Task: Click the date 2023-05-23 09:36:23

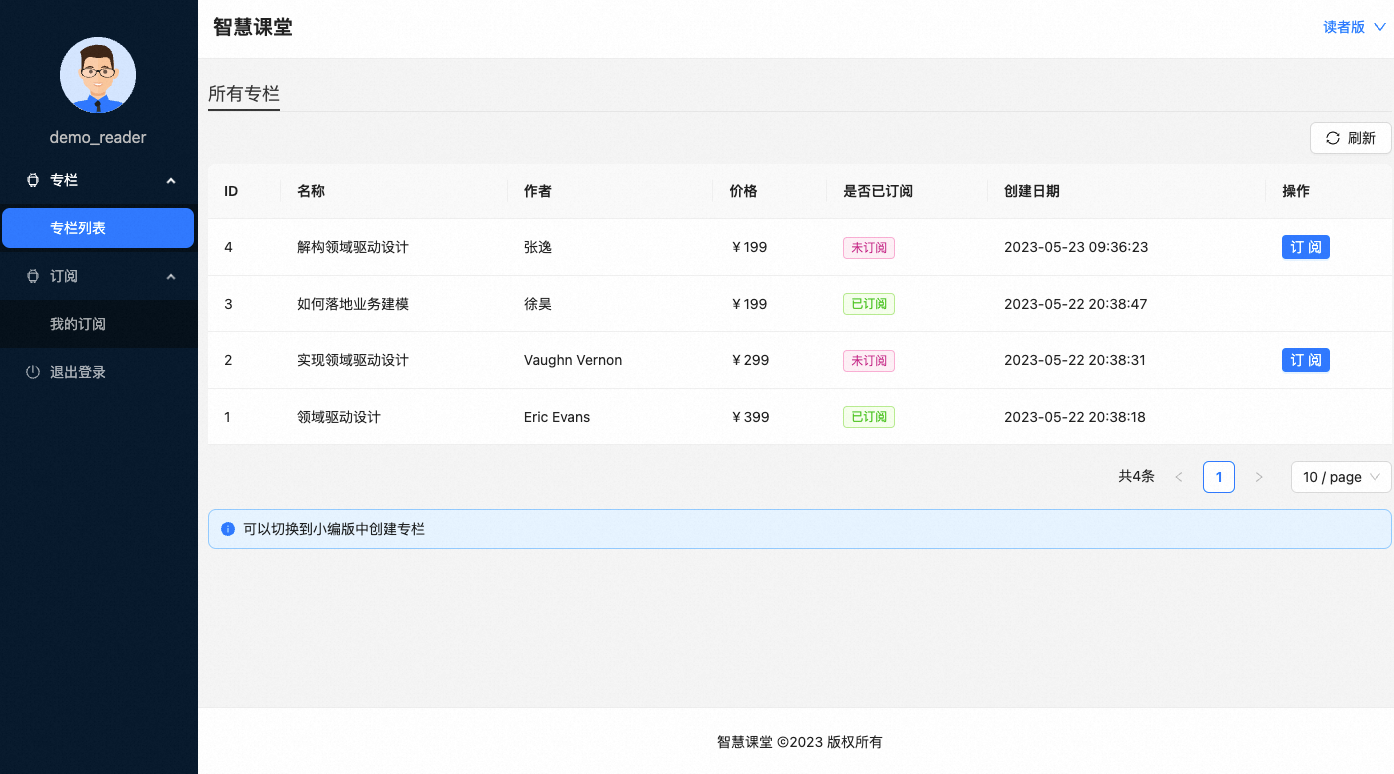Action: coord(1076,247)
